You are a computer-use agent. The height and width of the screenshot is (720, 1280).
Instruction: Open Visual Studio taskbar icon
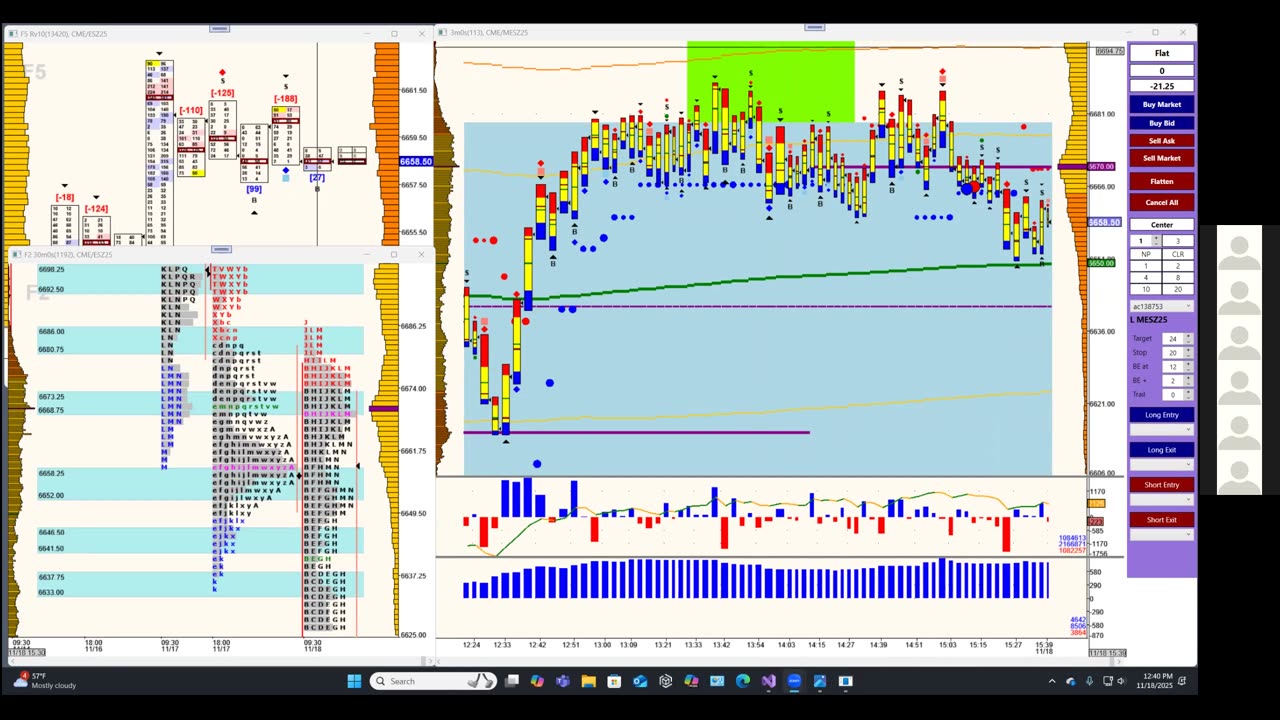coord(768,681)
